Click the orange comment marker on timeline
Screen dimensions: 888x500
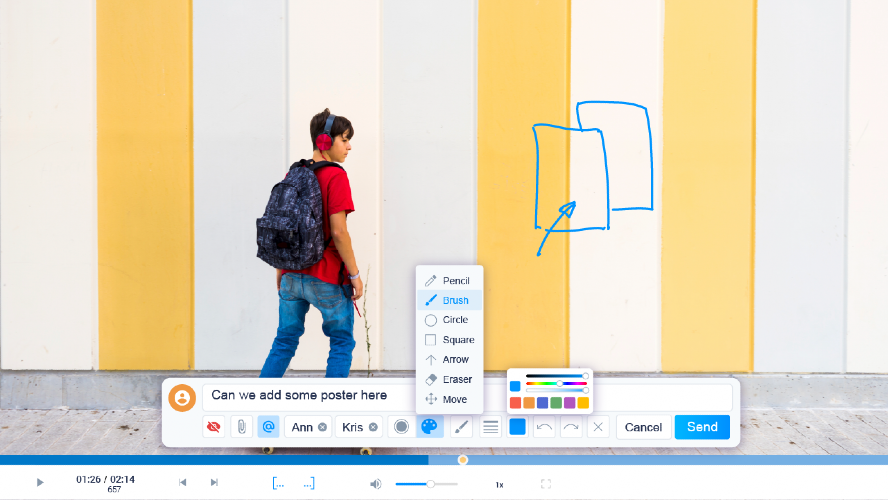click(x=463, y=460)
